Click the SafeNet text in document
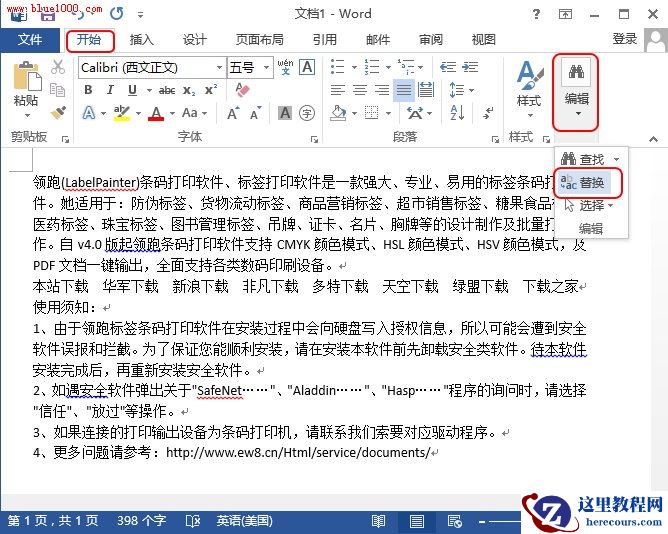Screen dimensions: 668x534 219,390
